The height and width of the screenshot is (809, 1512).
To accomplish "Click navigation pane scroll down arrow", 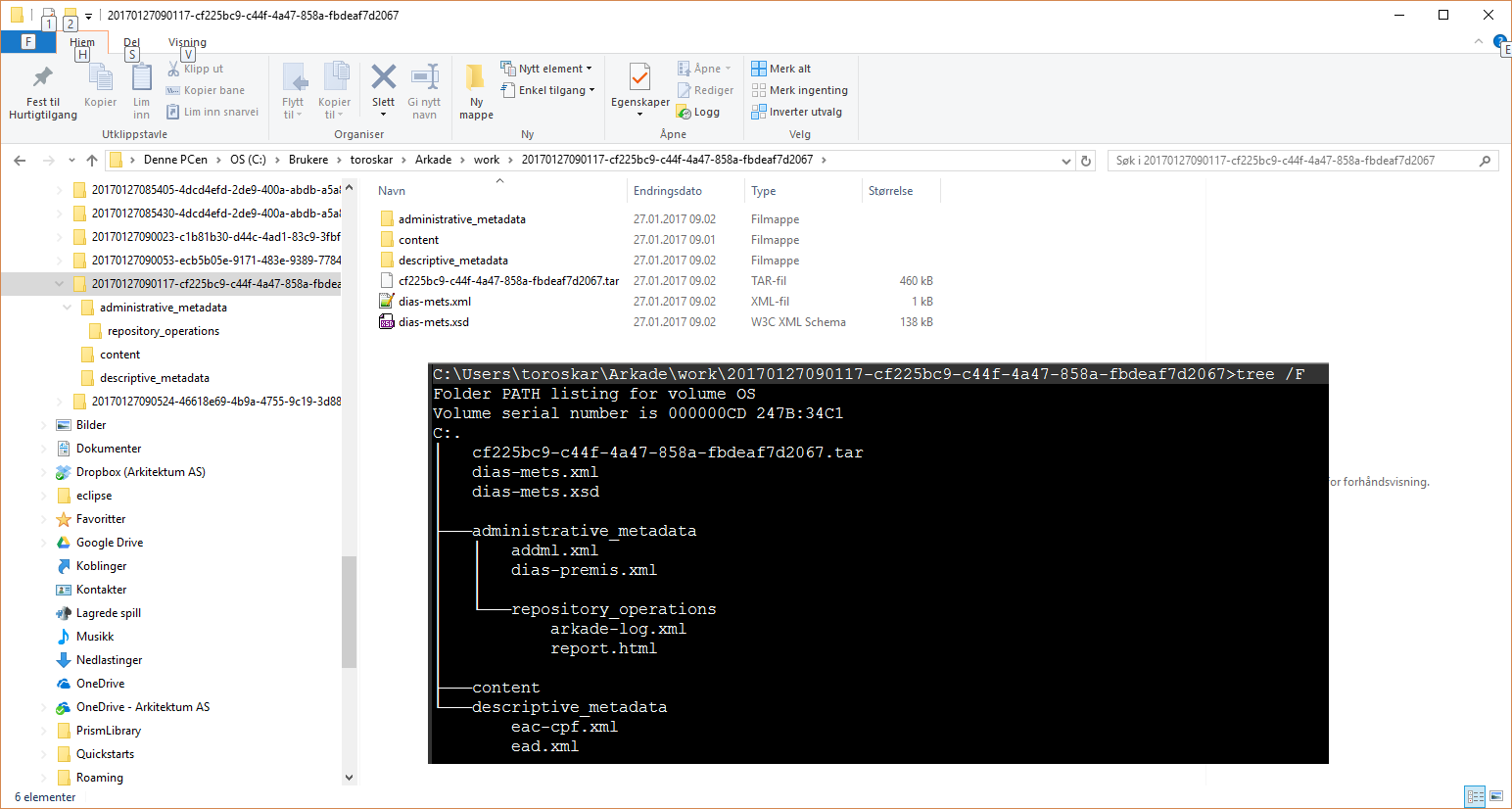I will click(349, 778).
